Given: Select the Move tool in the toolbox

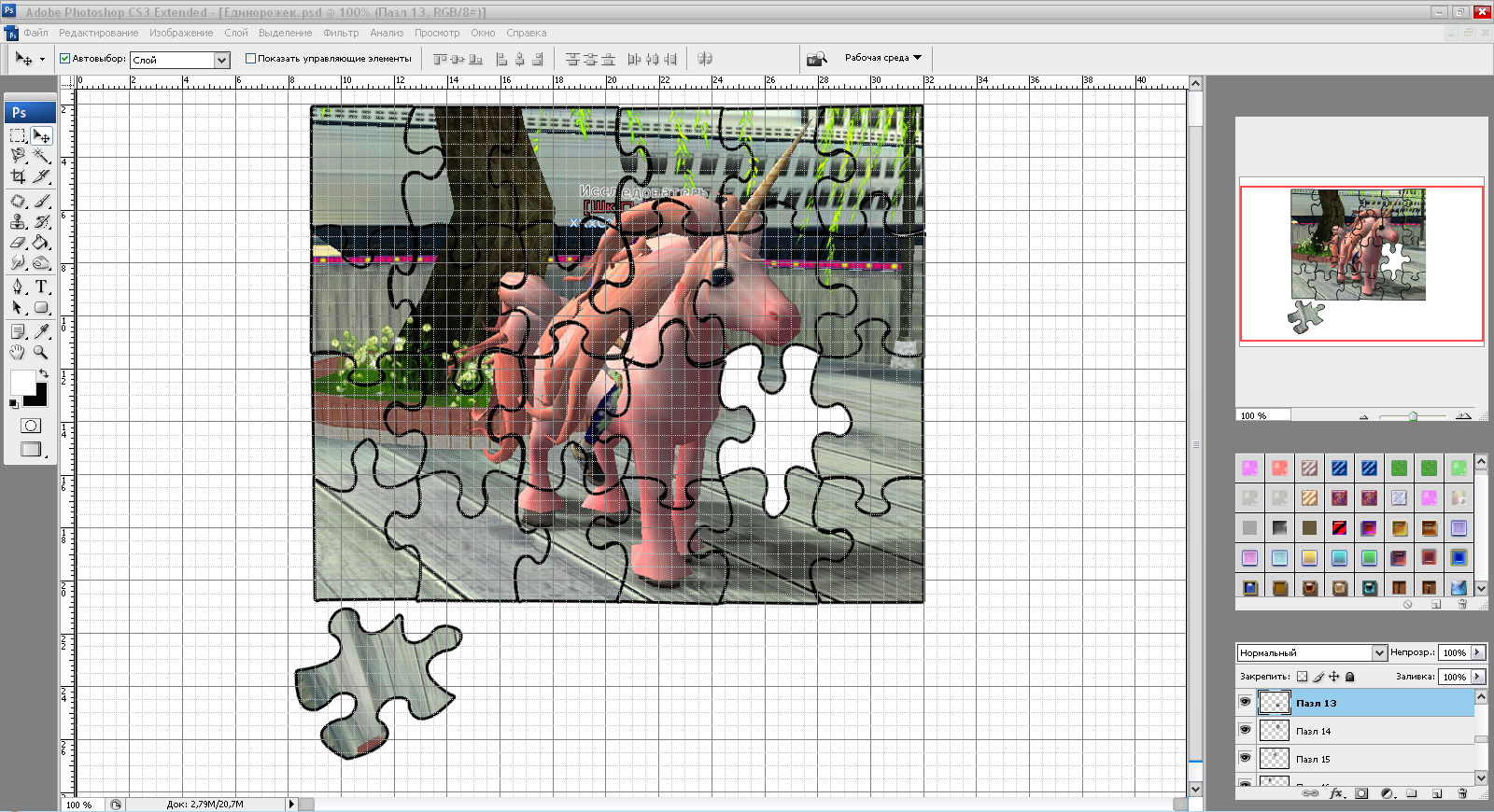Looking at the screenshot, I should coord(41,136).
